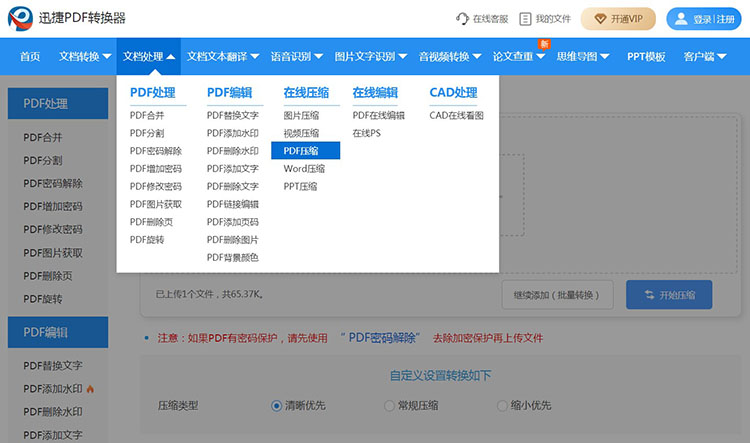Click the 在线客服 headset icon
Screen dimensions: 750x443
462,19
